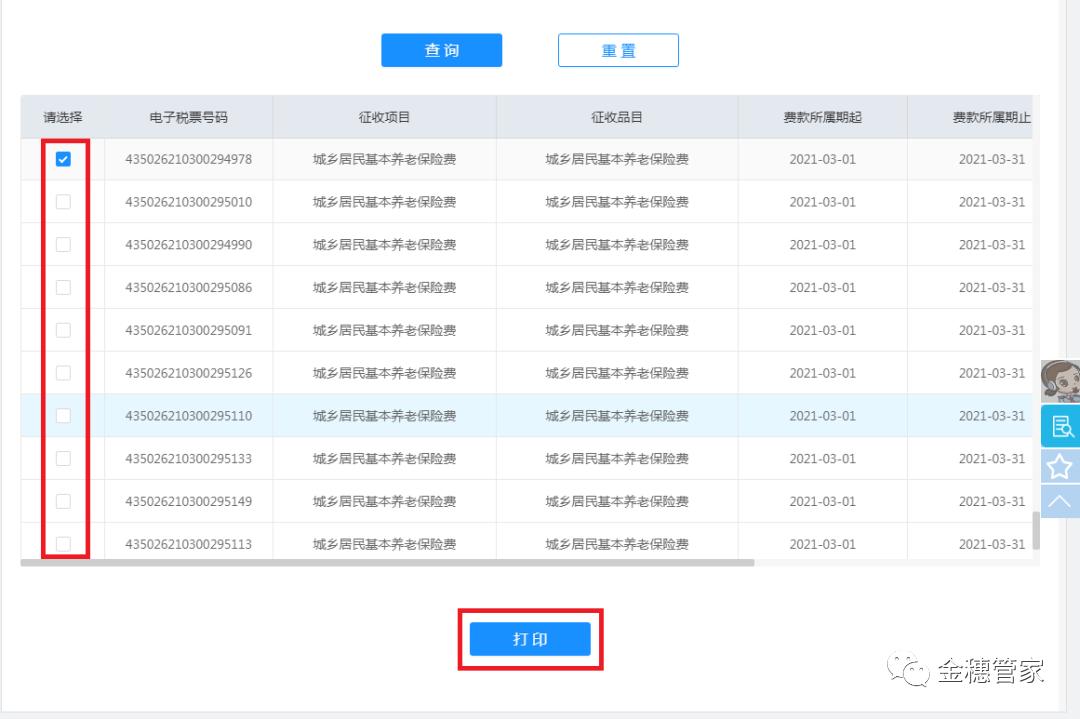Tick the checkbox for receipt 435026210300295149
1080x719 pixels.
point(63,500)
